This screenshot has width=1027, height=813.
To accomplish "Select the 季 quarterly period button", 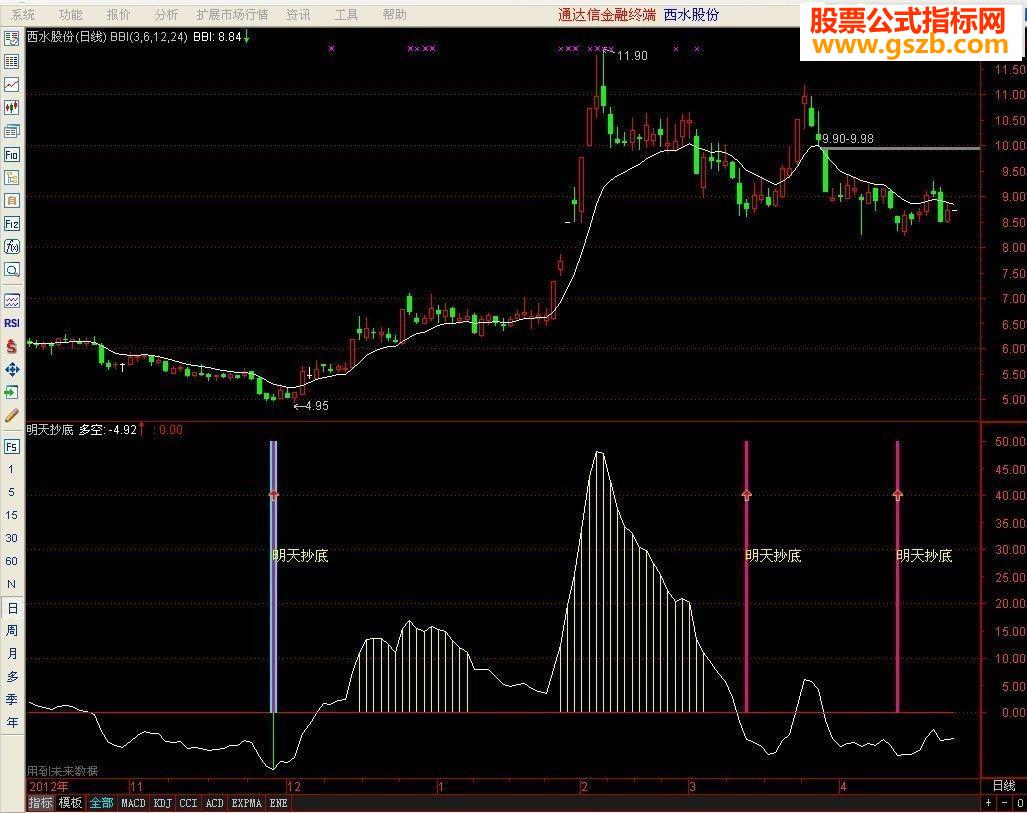I will click(12, 700).
